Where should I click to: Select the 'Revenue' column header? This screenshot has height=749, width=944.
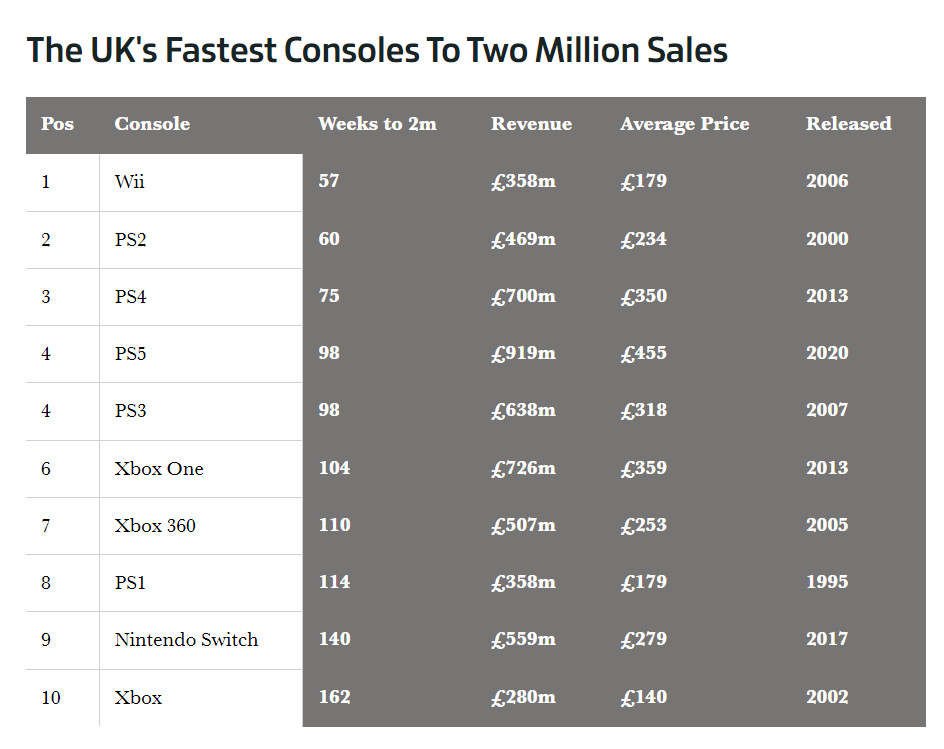click(x=531, y=124)
